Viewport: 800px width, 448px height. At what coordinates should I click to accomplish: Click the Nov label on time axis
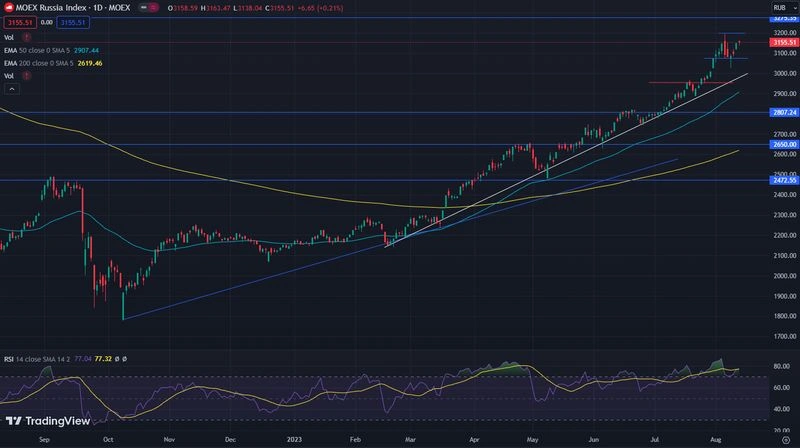tap(169, 440)
